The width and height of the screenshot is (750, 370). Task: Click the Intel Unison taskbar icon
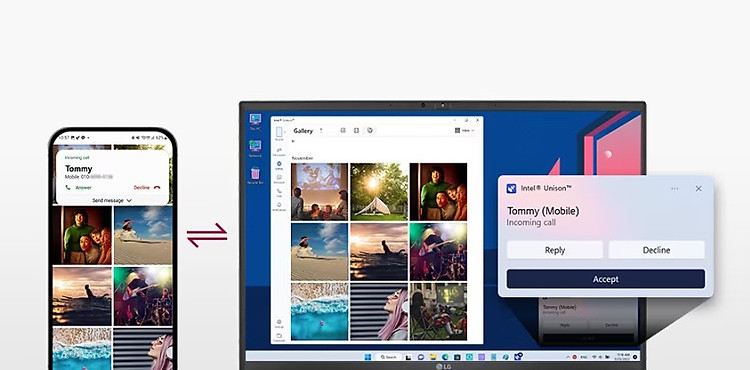(518, 357)
